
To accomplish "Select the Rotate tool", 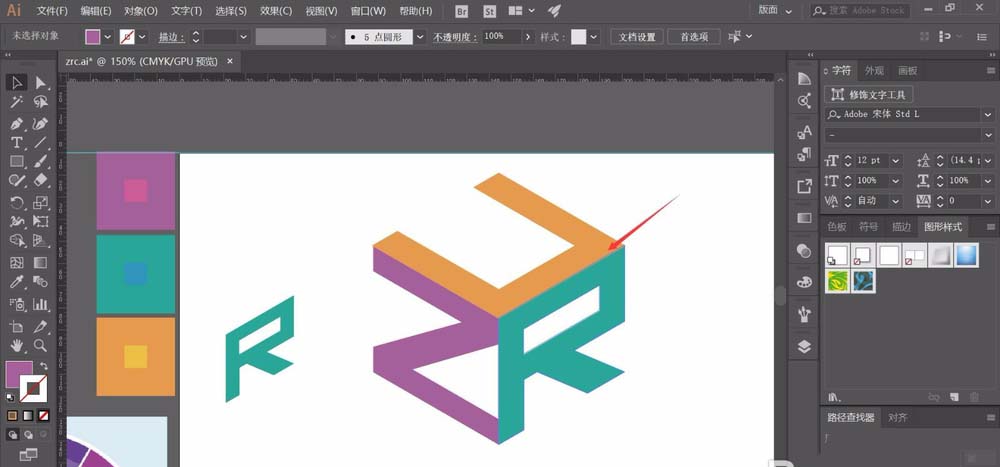I will (17, 203).
